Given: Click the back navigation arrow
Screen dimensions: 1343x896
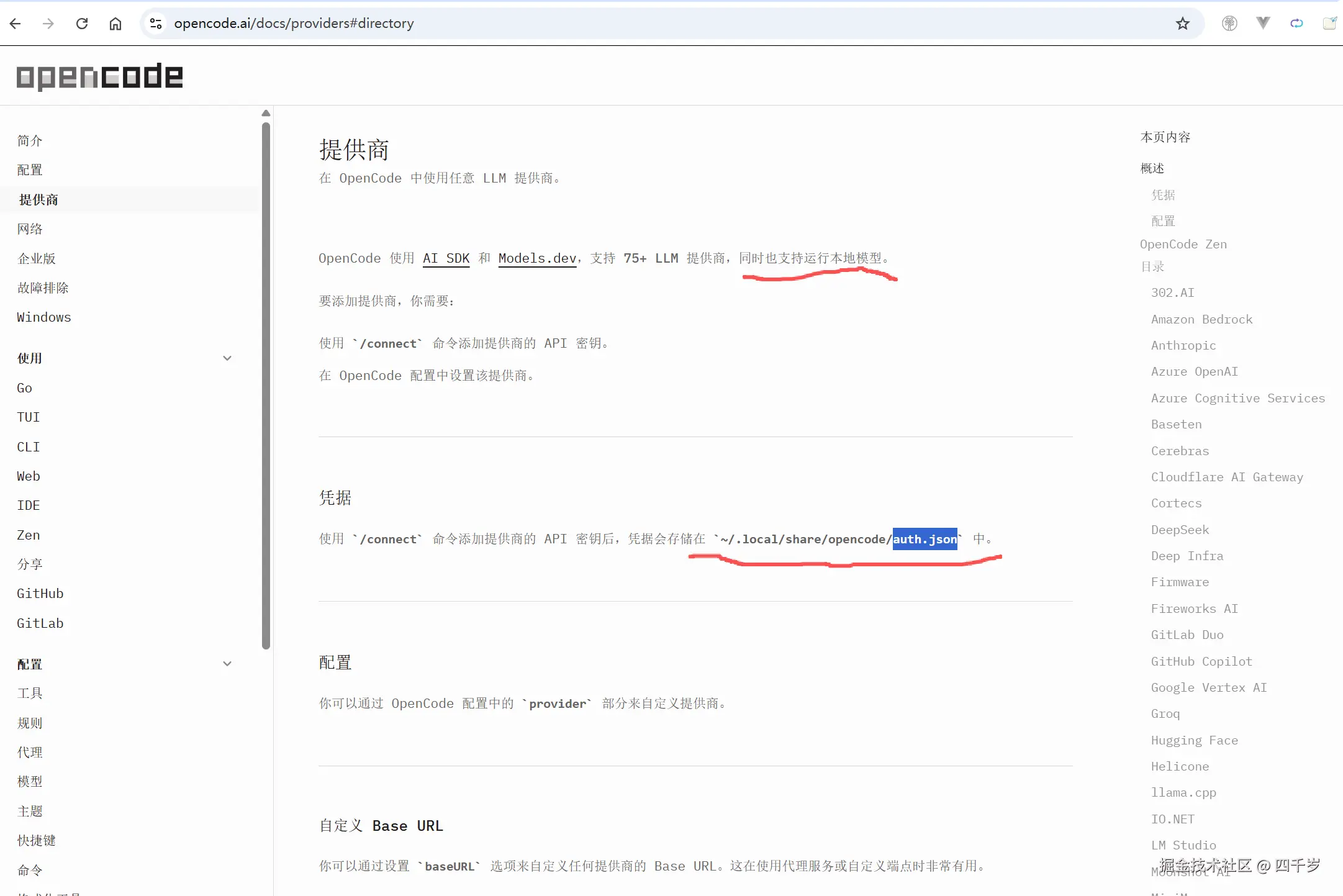Looking at the screenshot, I should [15, 23].
